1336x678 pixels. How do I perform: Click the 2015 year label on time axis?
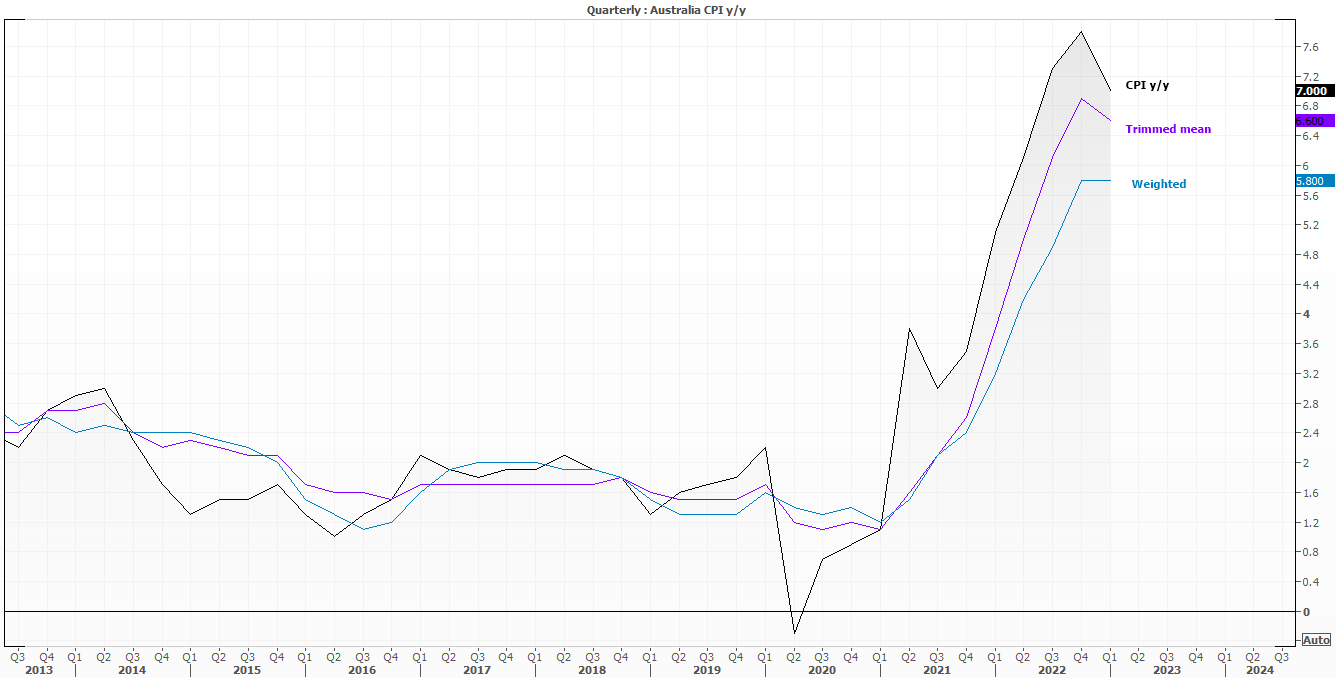pyautogui.click(x=247, y=670)
